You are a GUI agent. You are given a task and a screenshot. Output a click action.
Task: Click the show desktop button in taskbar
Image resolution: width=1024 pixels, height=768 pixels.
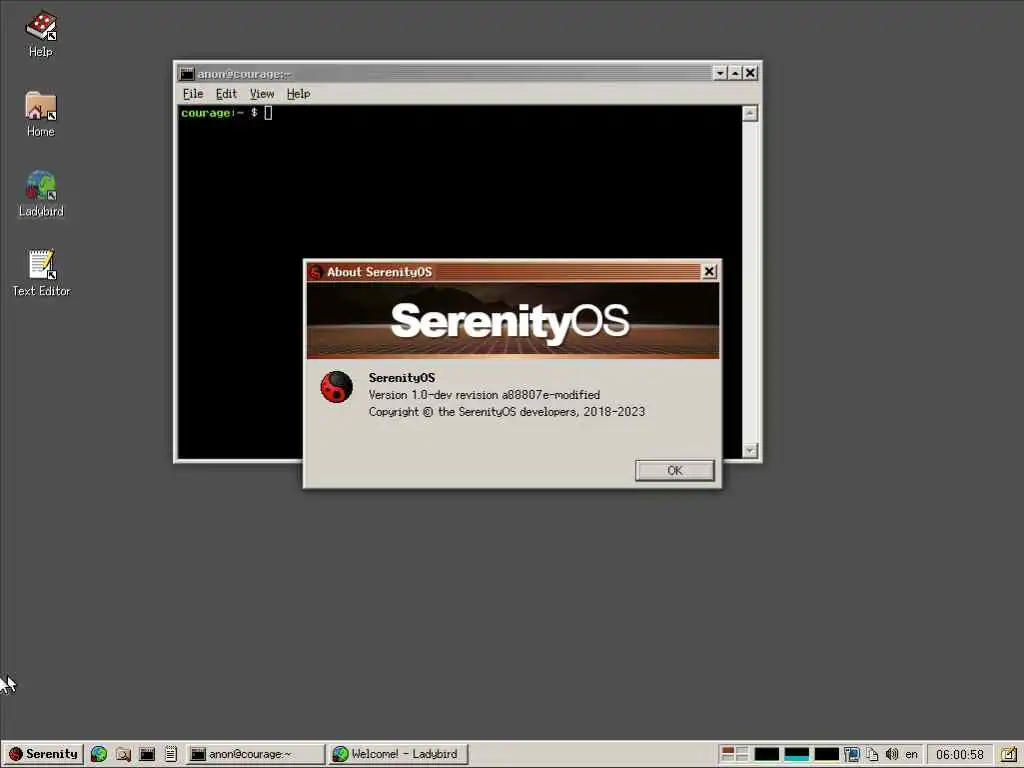[1009, 754]
